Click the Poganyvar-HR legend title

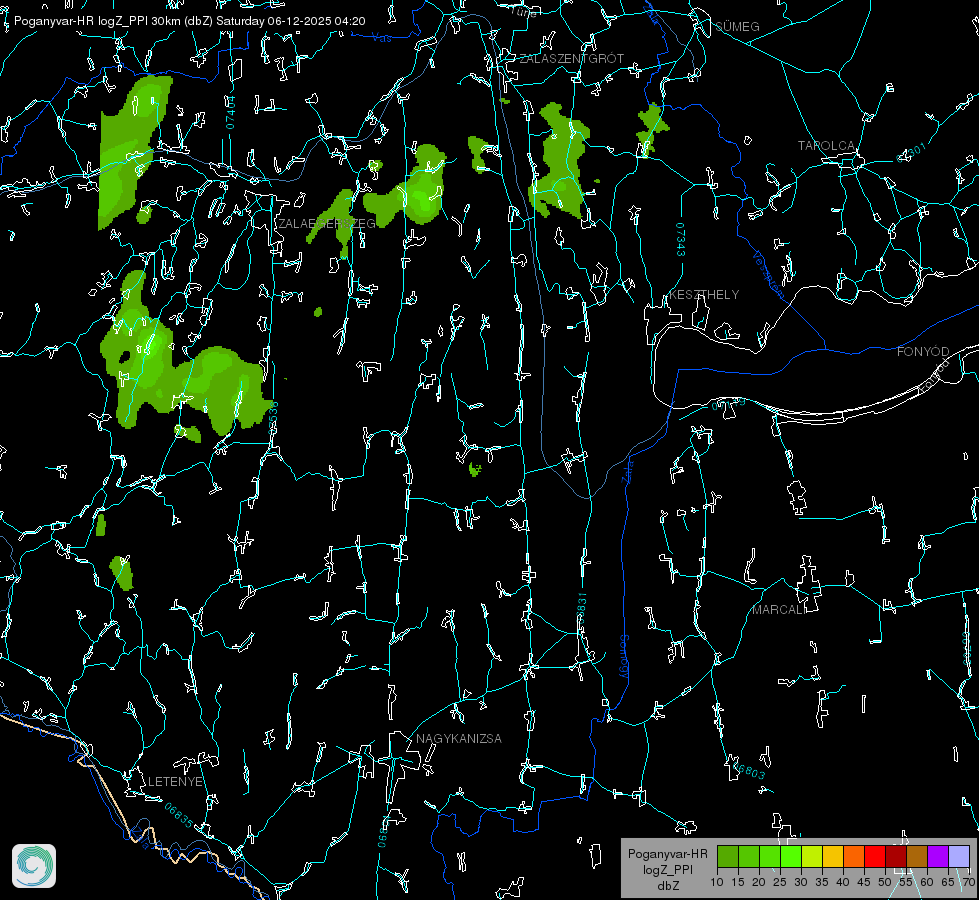tap(667, 854)
